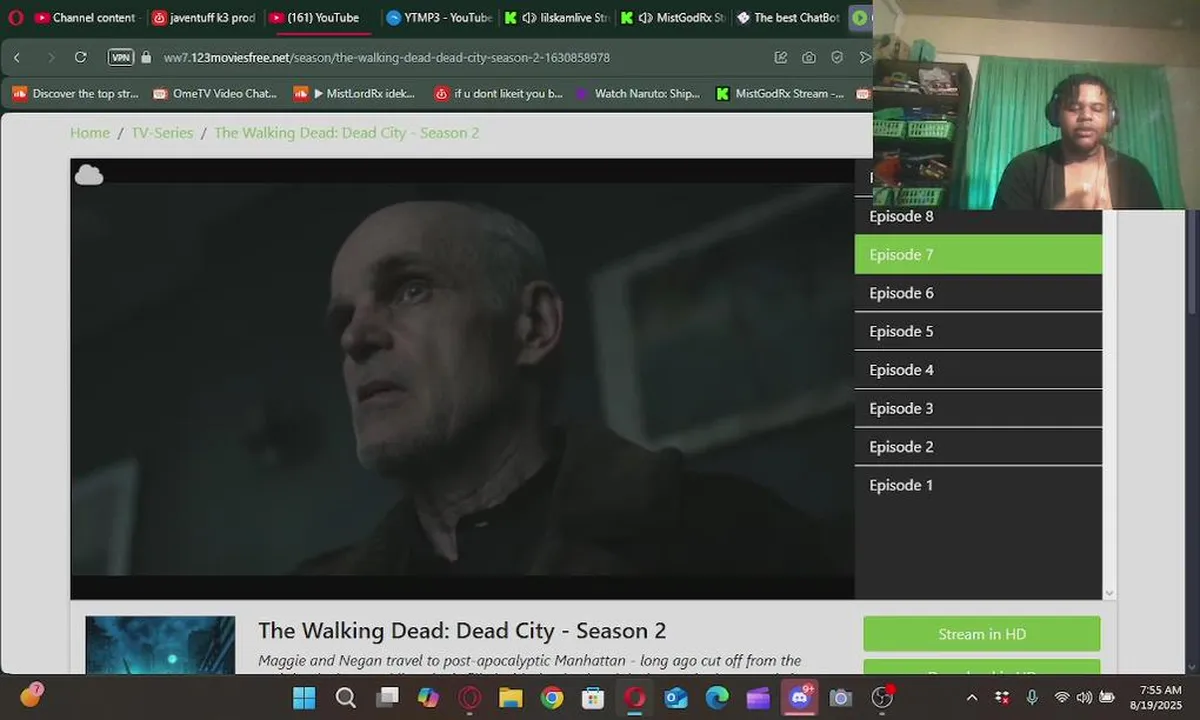Open Watch Naruto: Shippuden bookmark
The height and width of the screenshot is (720, 1200).
click(638, 94)
